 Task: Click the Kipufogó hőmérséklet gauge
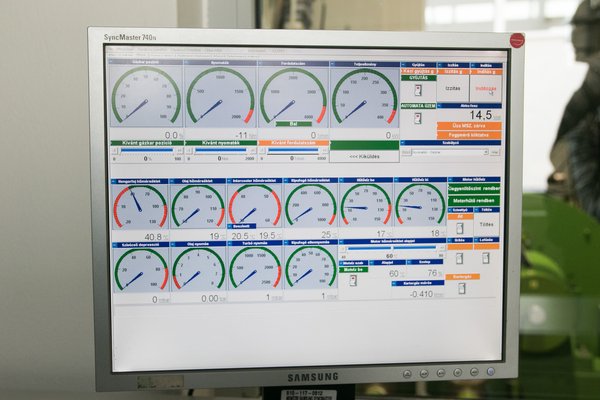(x=310, y=205)
